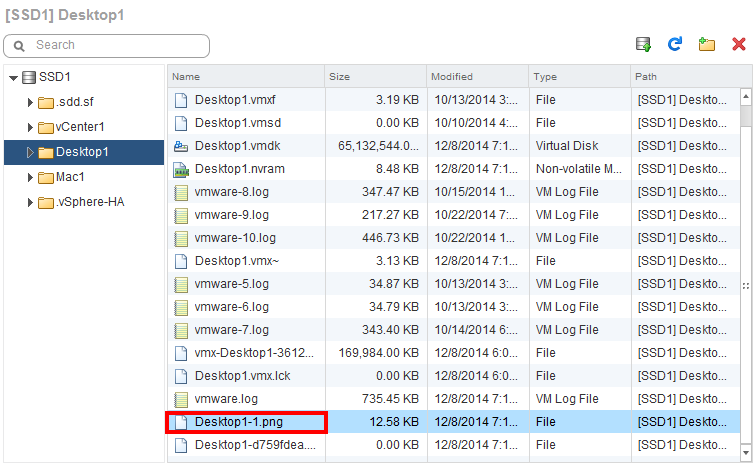Expand the .sdd.sf folder arrow

pos(30,102)
